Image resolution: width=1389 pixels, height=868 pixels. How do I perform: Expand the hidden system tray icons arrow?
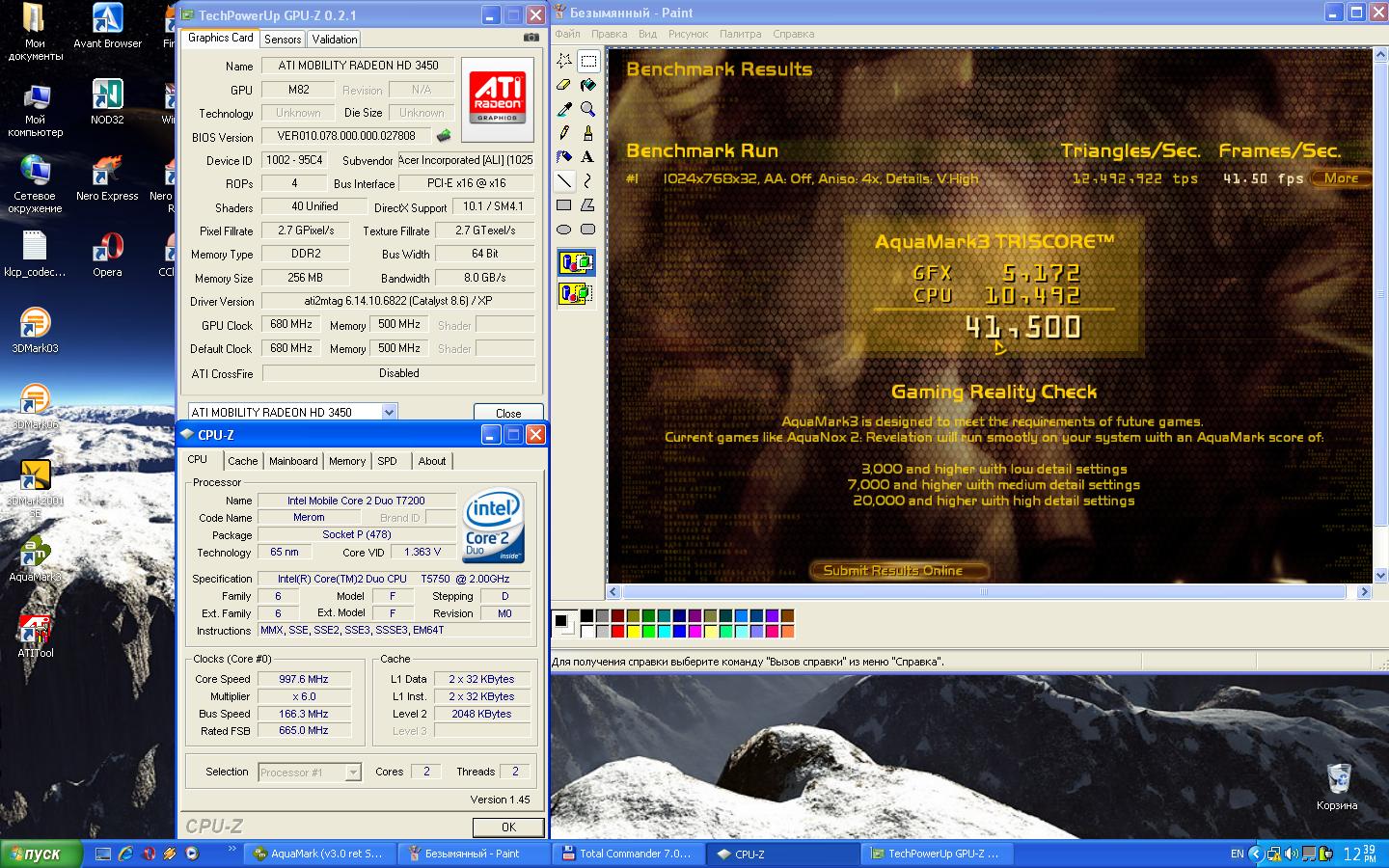[x=1255, y=854]
